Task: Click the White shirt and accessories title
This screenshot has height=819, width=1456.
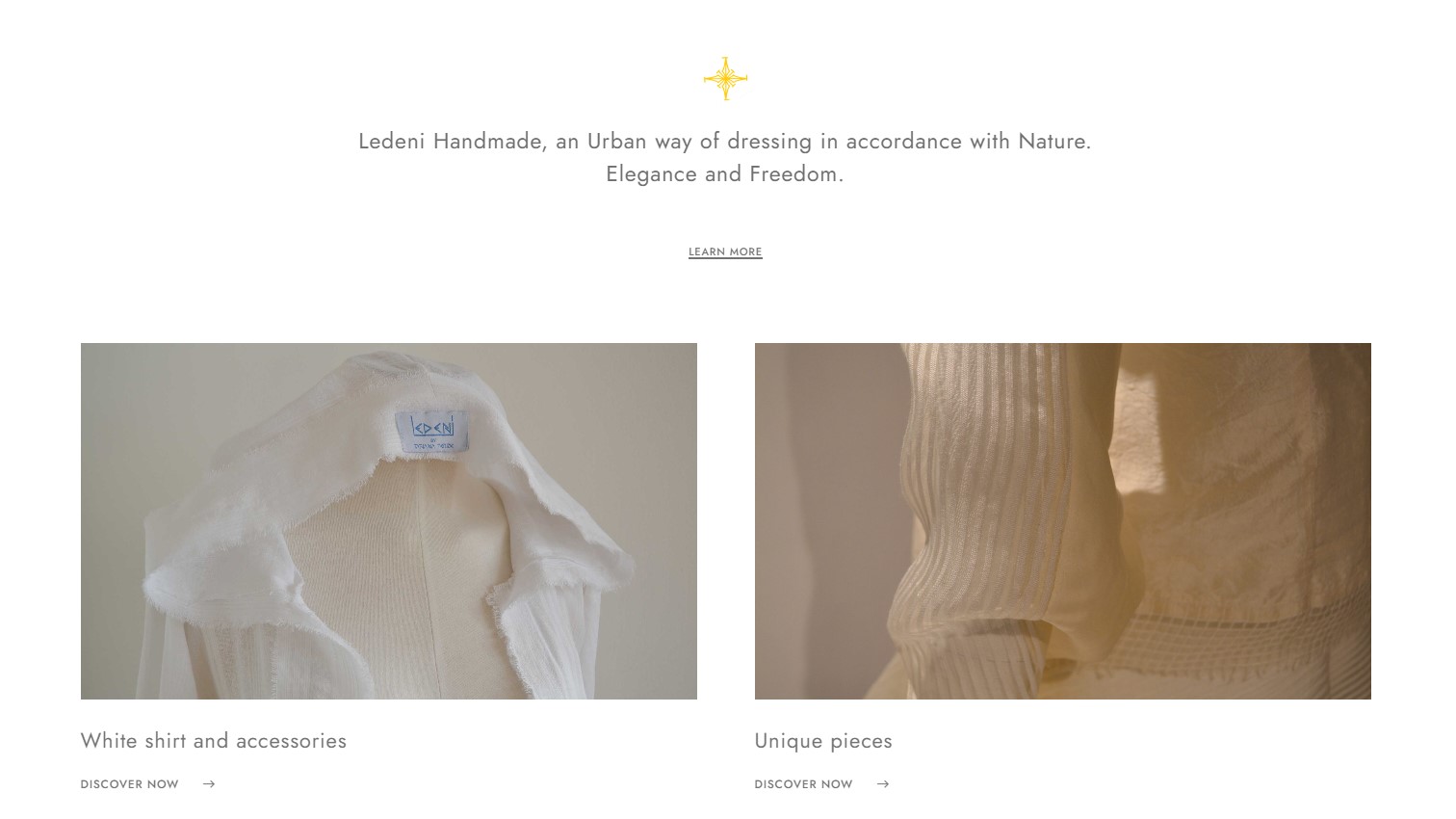Action: 214,741
